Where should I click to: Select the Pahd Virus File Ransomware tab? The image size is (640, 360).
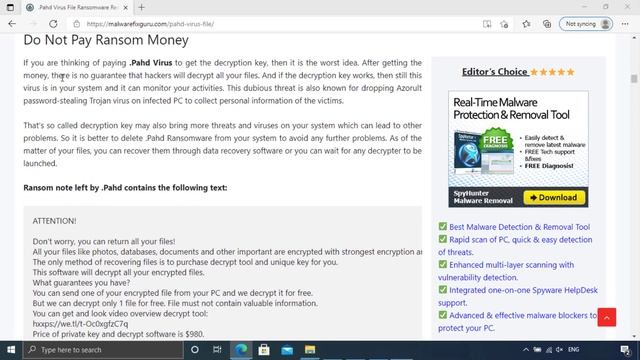click(x=76, y=7)
